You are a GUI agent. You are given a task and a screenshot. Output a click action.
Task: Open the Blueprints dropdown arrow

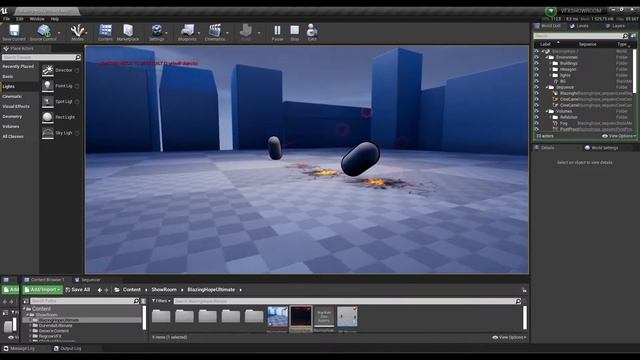[199, 33]
